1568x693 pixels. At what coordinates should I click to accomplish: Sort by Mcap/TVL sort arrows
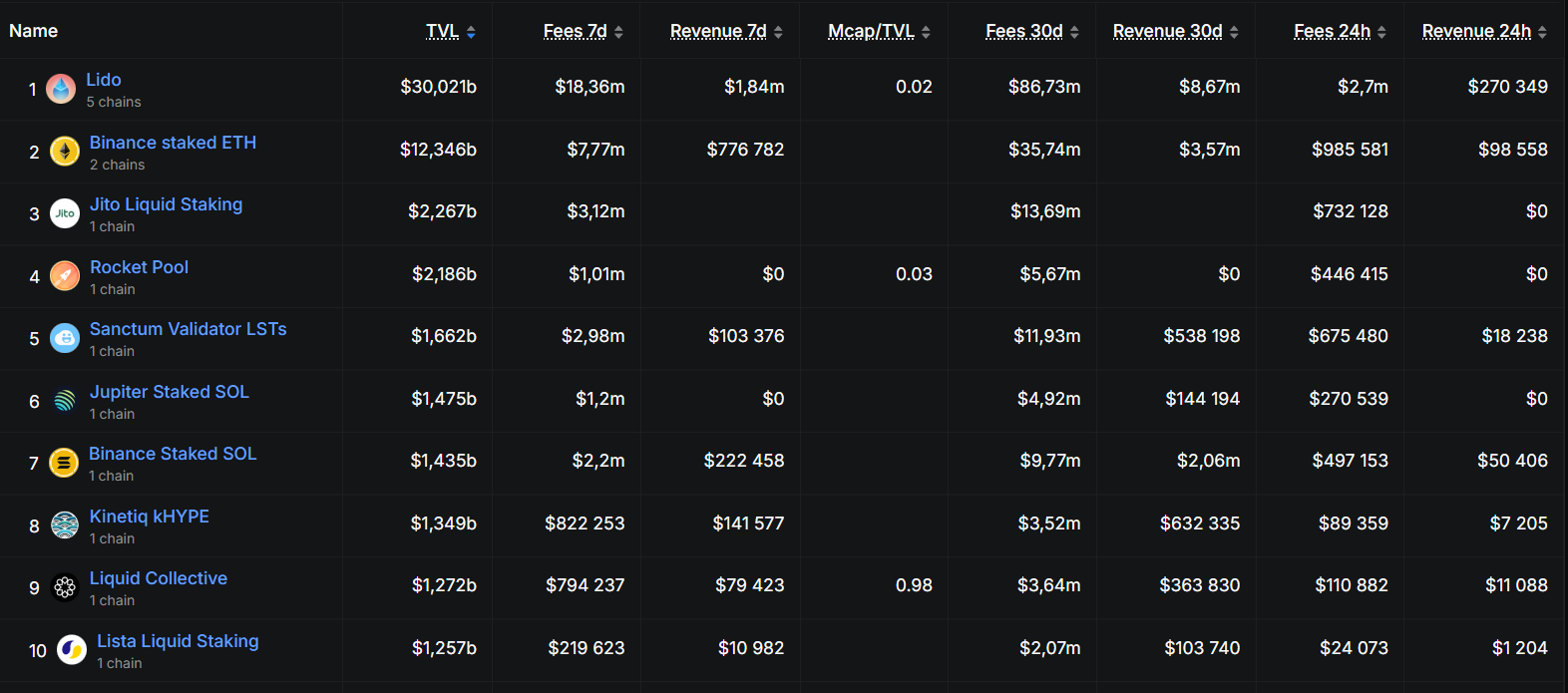pos(926,32)
